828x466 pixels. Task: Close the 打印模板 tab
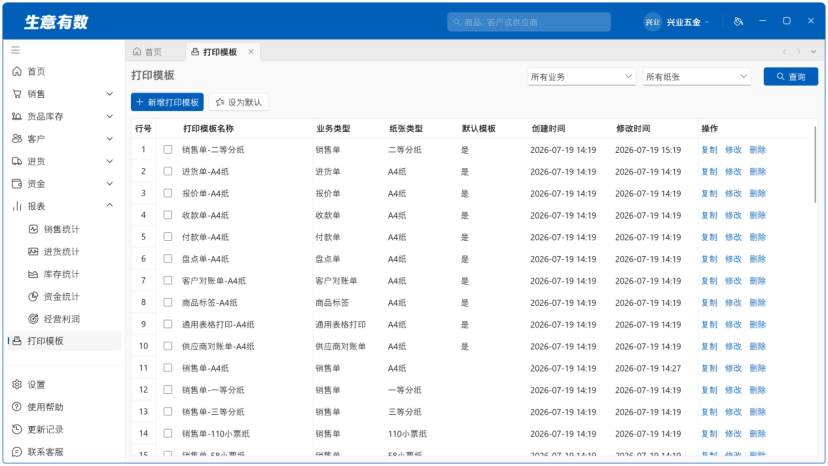[x=251, y=52]
